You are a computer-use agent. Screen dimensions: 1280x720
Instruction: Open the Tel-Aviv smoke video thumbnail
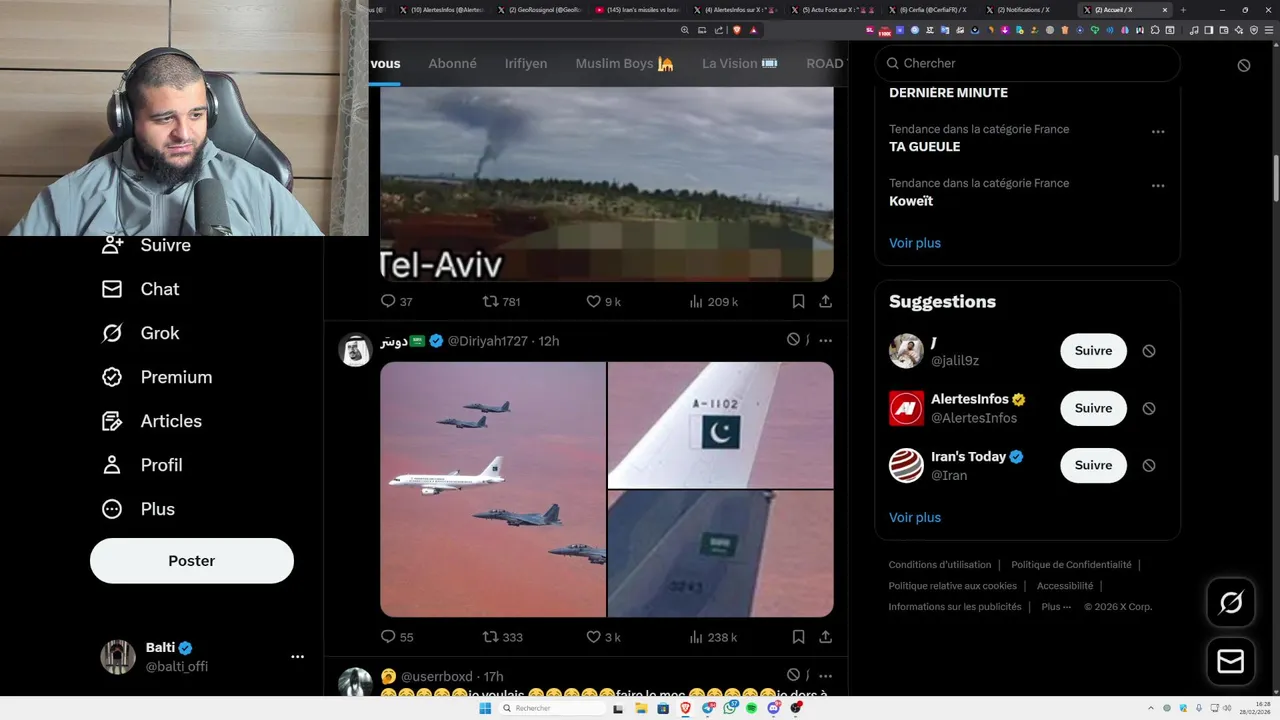607,183
